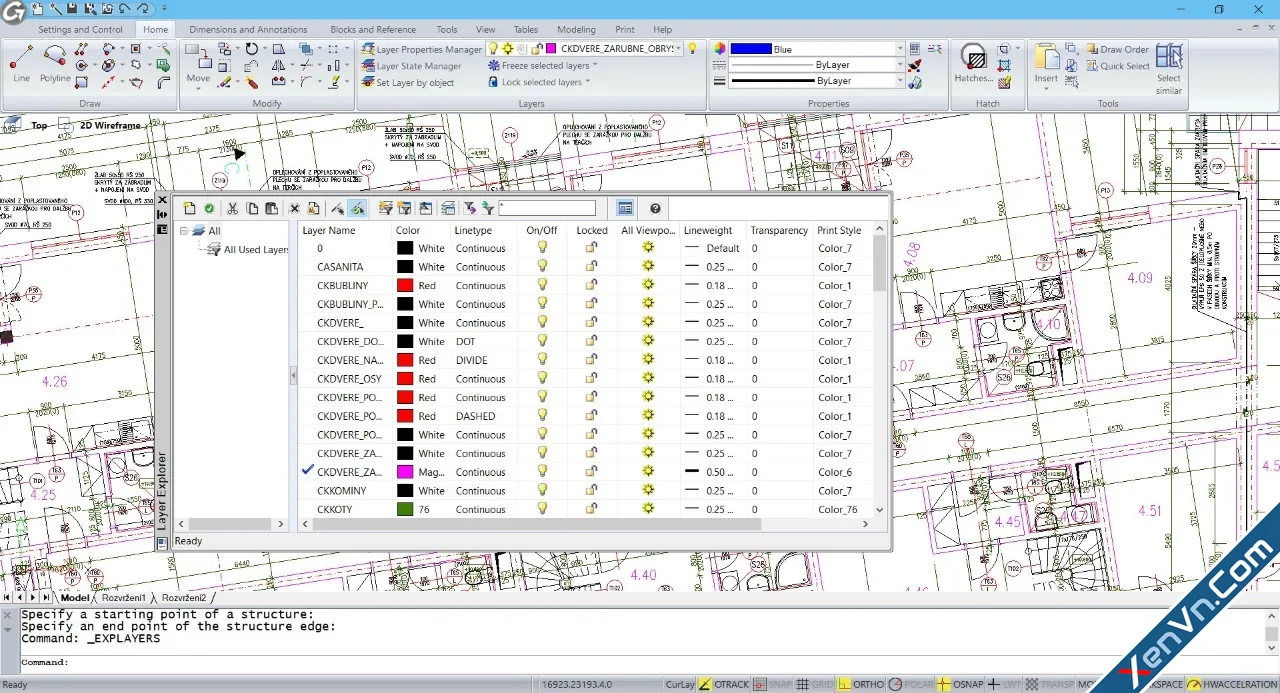Open the Blue color dropdown
1280x693 pixels.
coord(899,48)
